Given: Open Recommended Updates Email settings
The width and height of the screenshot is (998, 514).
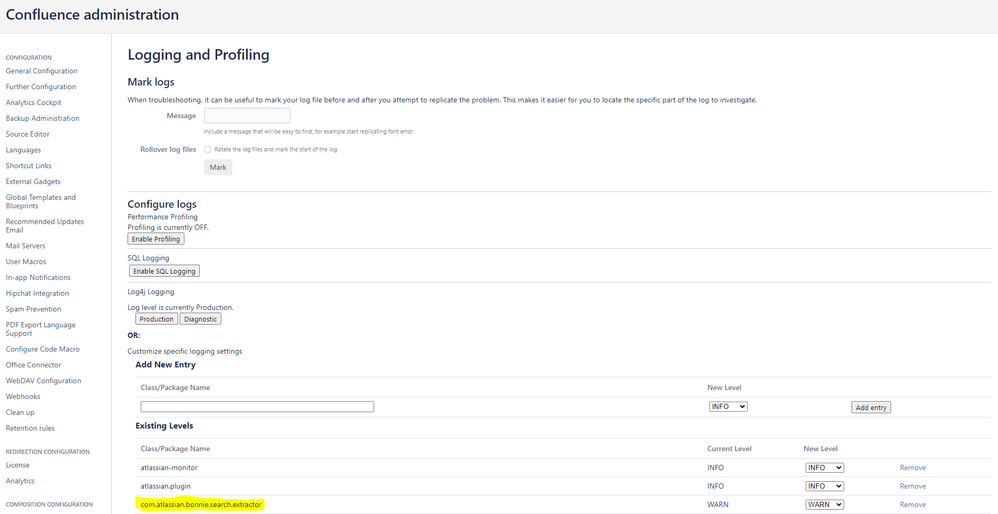Looking at the screenshot, I should [x=45, y=226].
